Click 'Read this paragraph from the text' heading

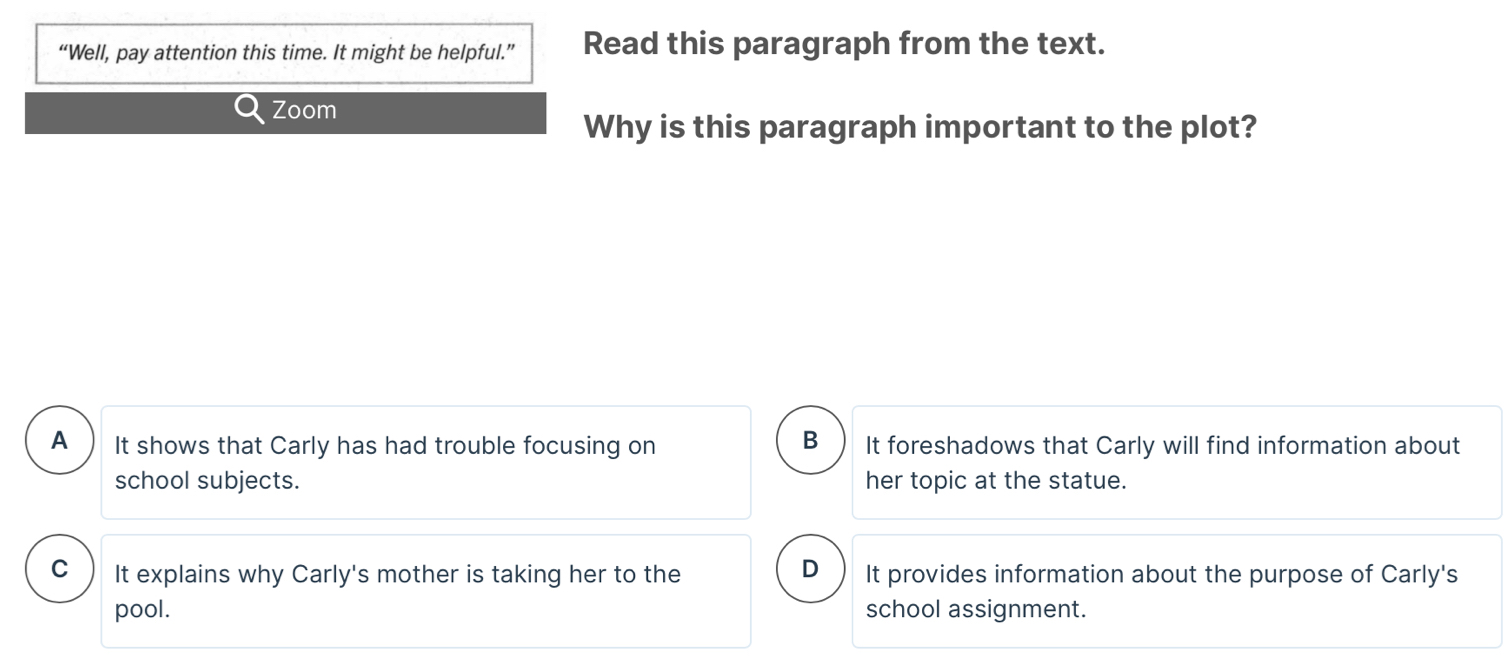tap(845, 44)
